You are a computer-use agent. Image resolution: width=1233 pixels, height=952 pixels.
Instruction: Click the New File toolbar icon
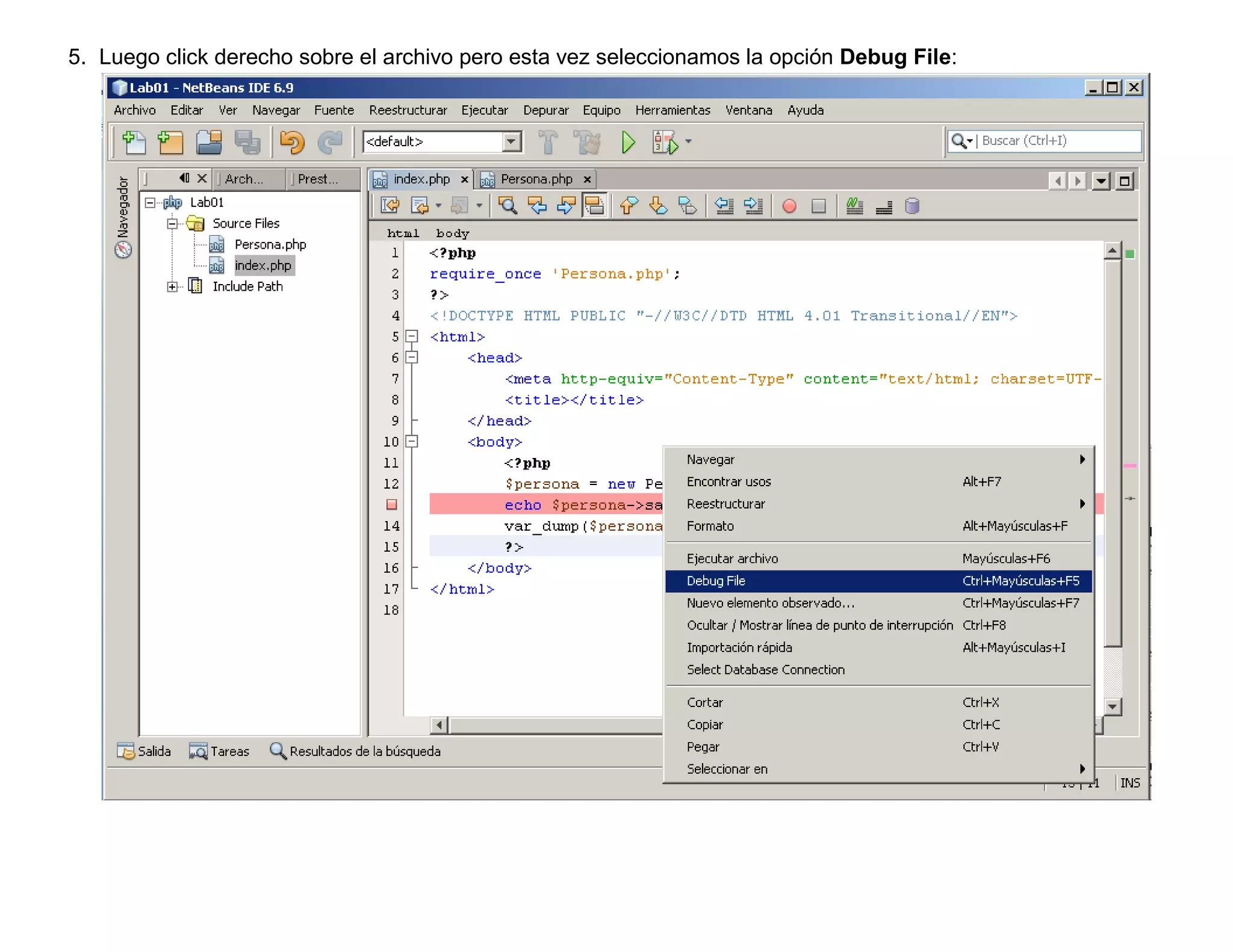(134, 143)
